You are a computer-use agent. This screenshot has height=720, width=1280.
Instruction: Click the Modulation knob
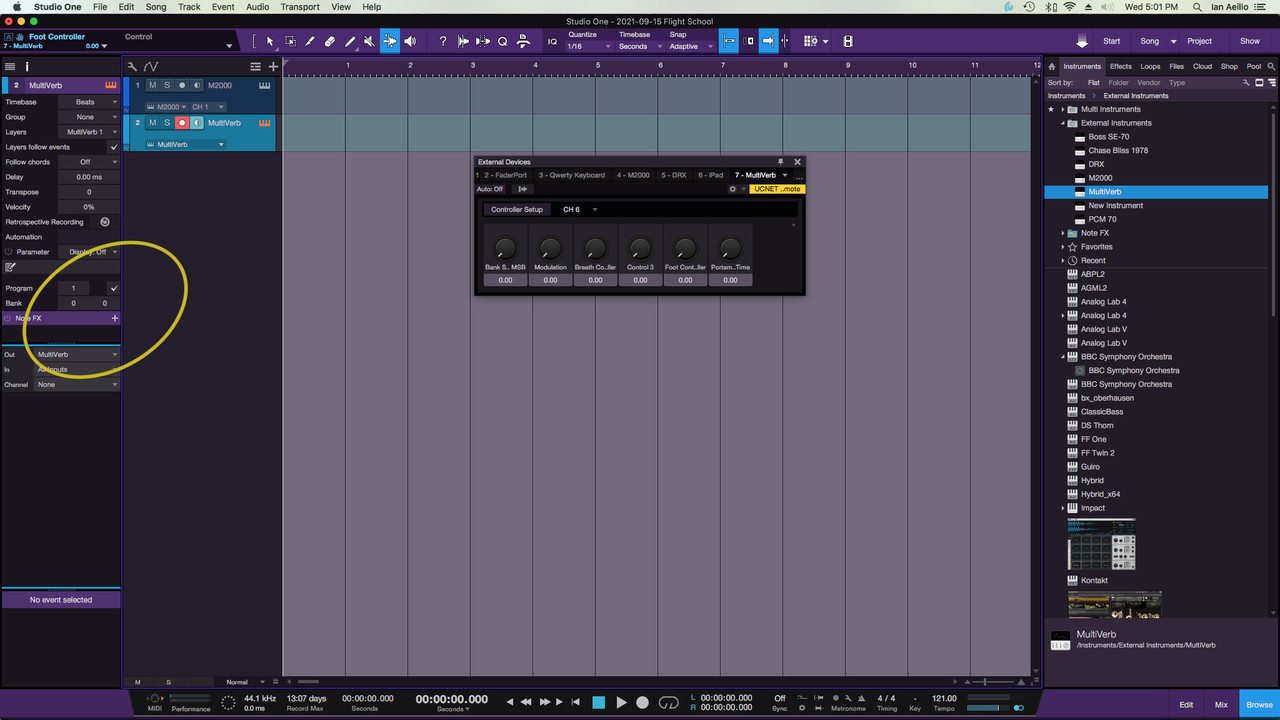[x=550, y=248]
